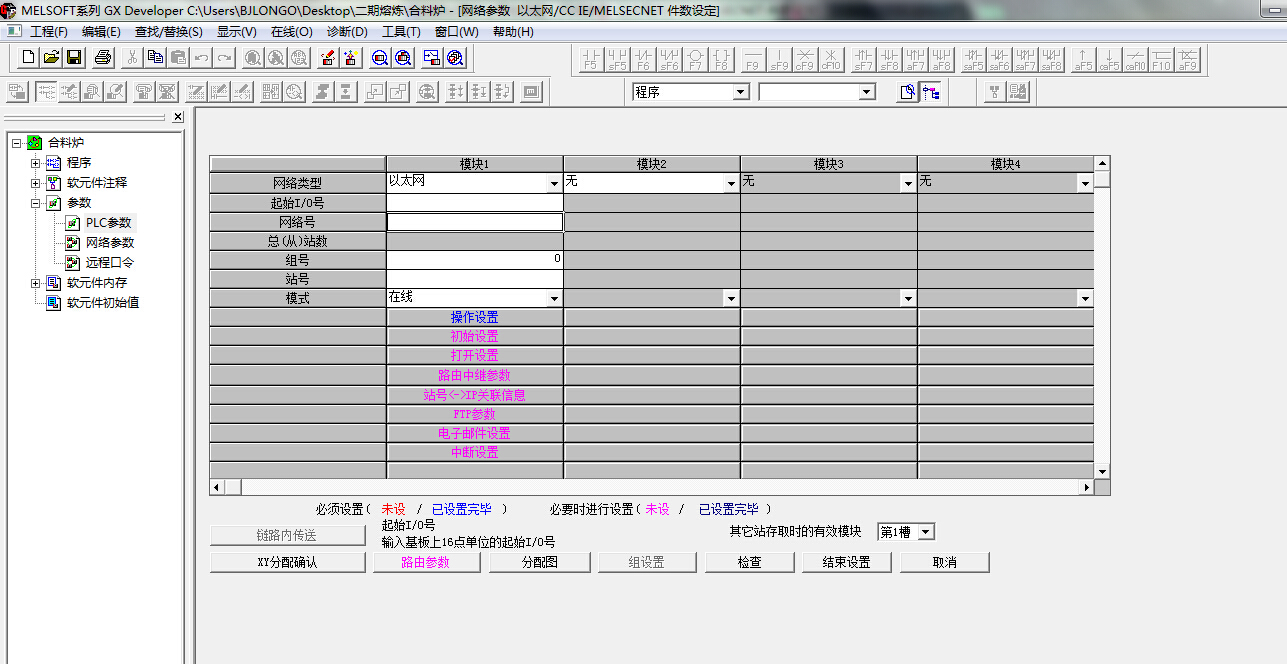This screenshot has width=1287, height=664.
Task: Click the New Project icon
Action: (28, 58)
